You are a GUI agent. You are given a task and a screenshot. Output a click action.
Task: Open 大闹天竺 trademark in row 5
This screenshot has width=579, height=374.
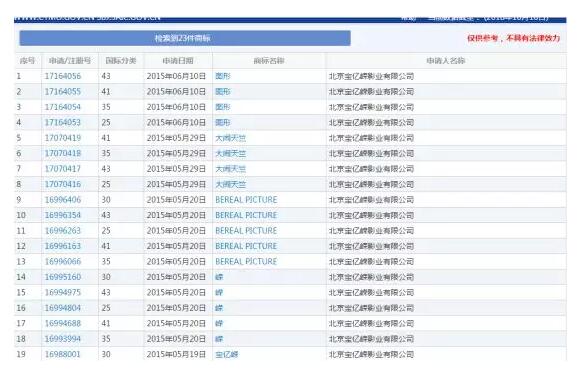coord(230,138)
